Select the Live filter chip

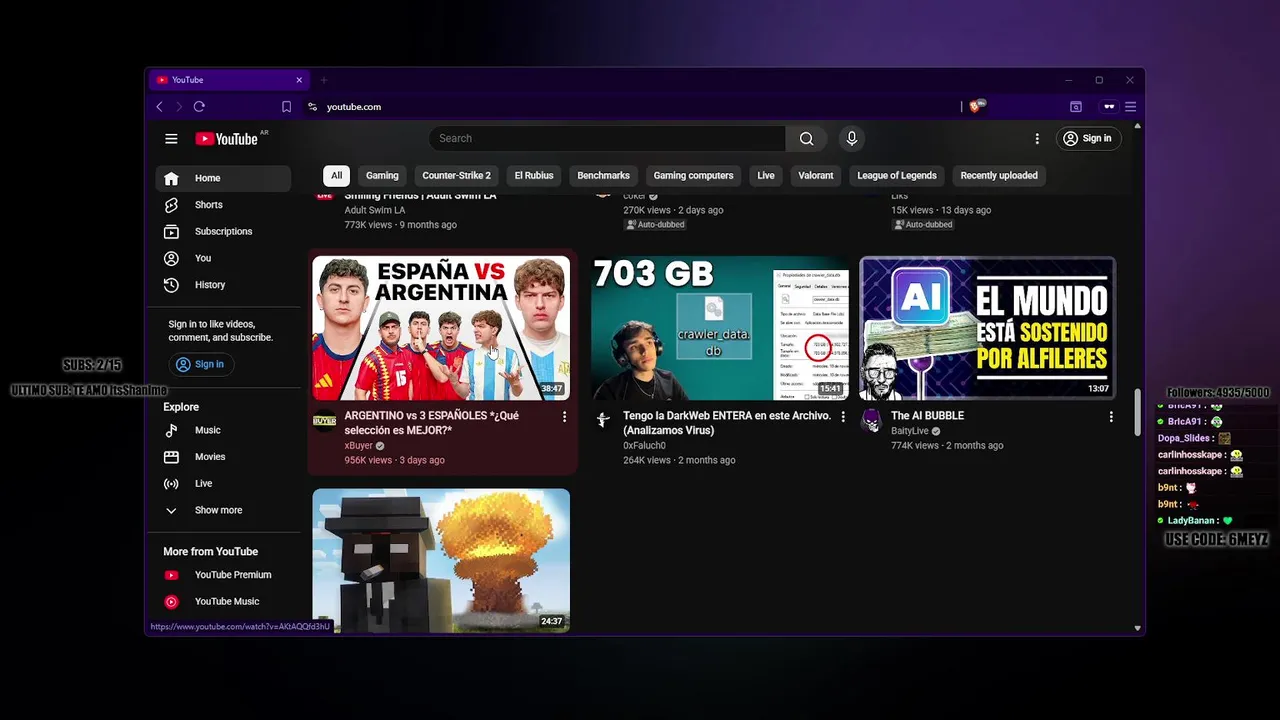click(766, 176)
